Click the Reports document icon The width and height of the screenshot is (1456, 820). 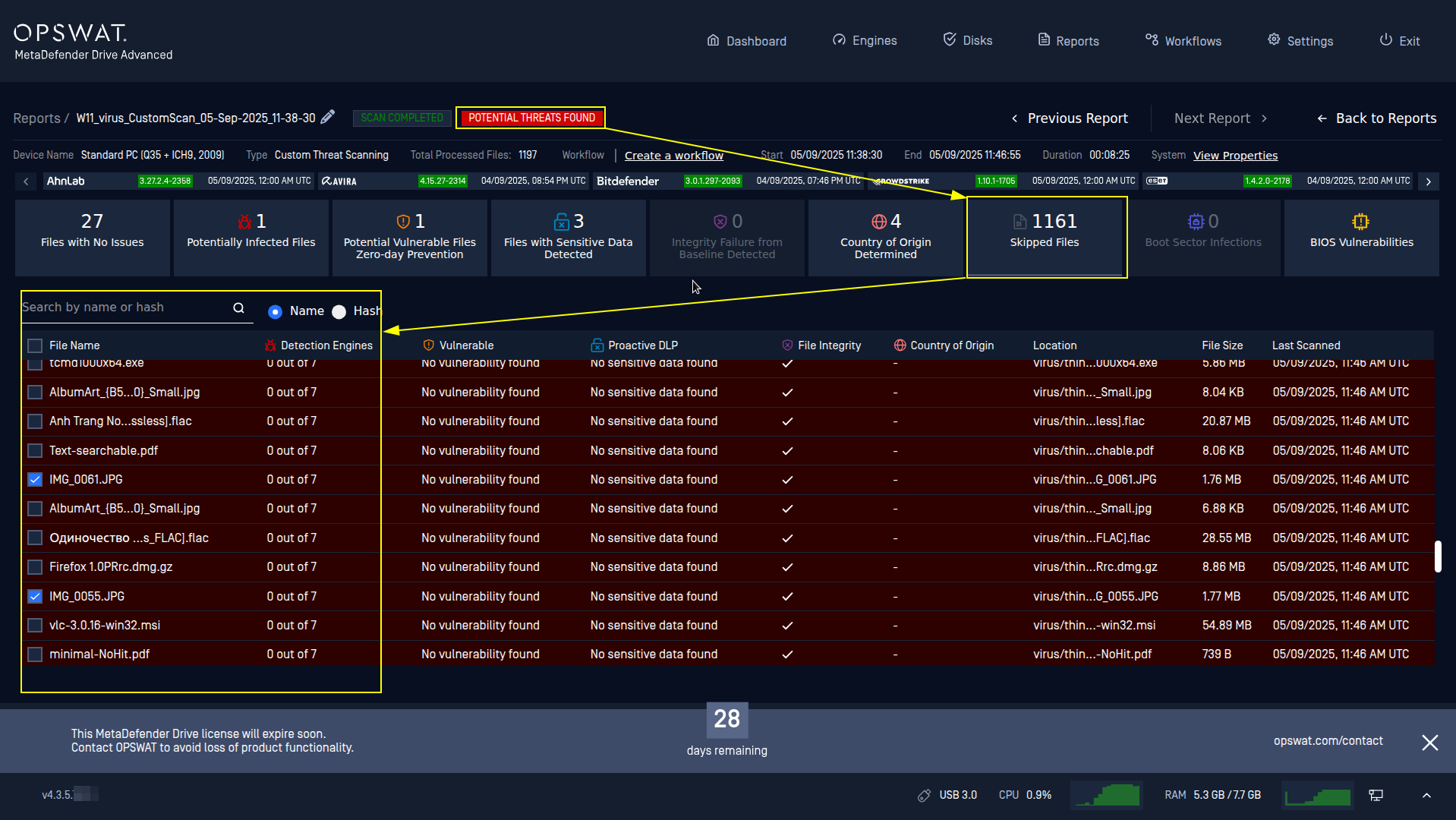(x=1044, y=40)
